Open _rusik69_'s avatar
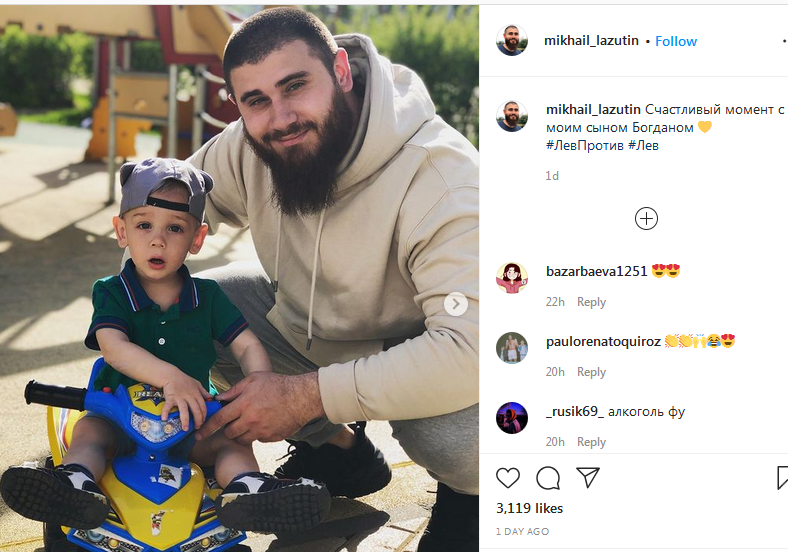 [512, 417]
